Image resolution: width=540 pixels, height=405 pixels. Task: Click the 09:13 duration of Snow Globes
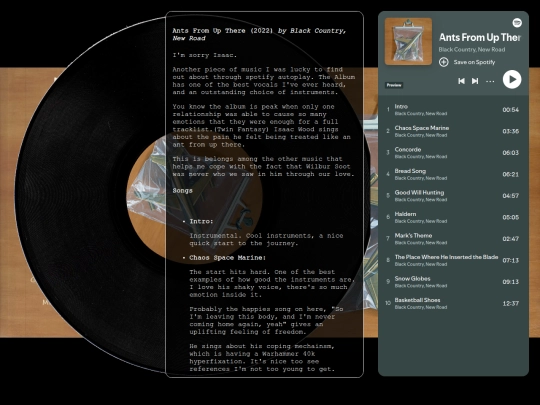(x=510, y=282)
